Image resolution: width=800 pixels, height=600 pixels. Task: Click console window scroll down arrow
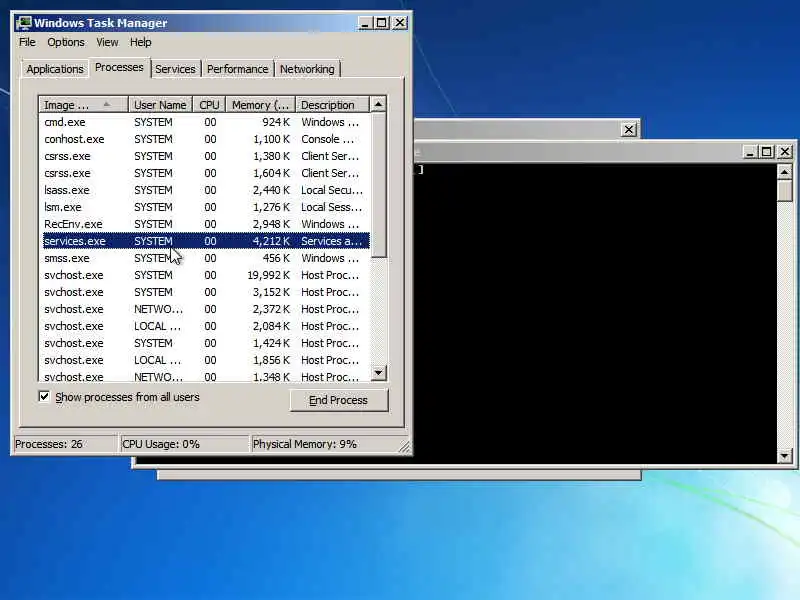pyautogui.click(x=784, y=456)
